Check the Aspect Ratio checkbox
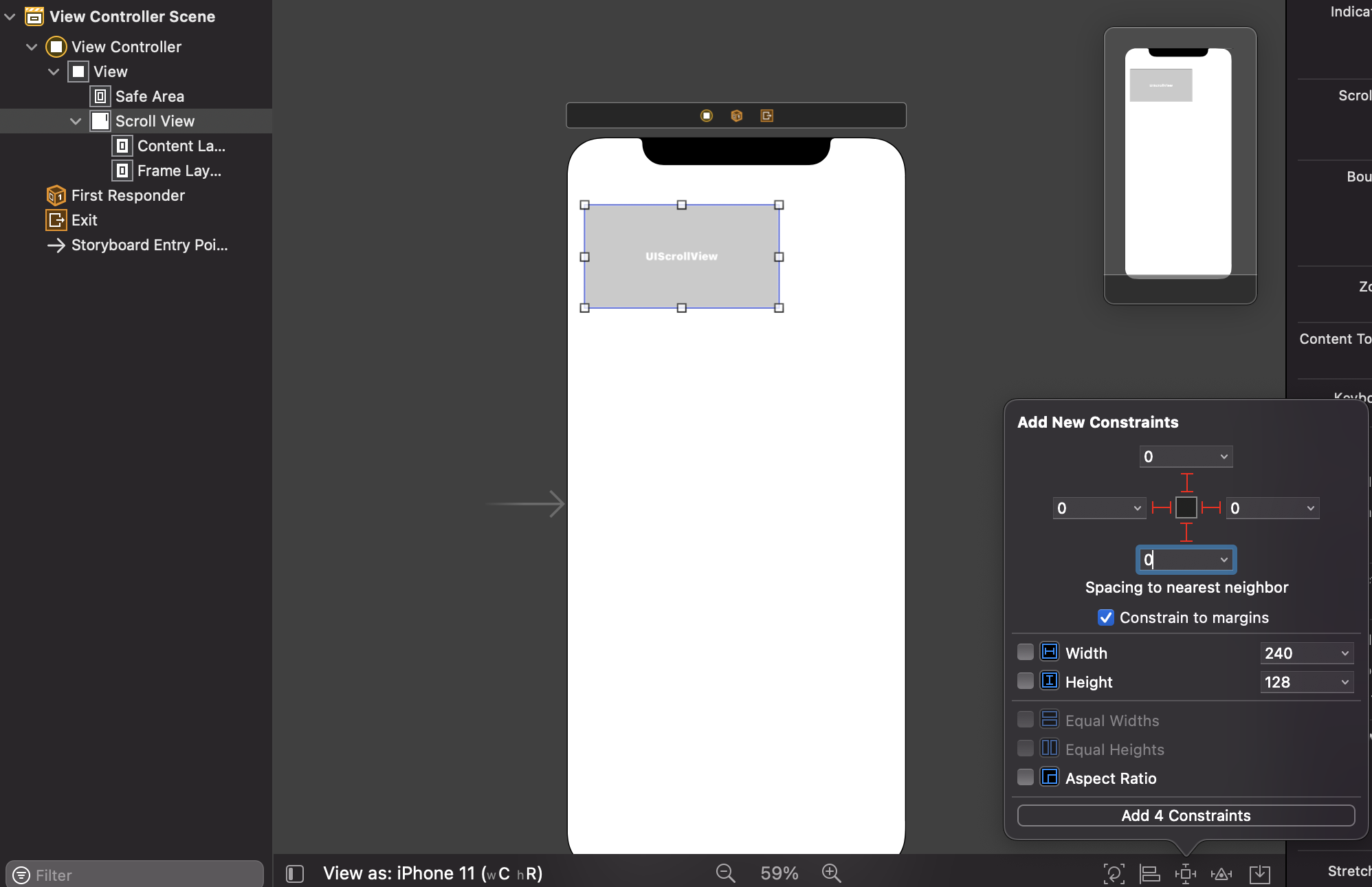Viewport: 1372px width, 887px height. [x=1025, y=777]
